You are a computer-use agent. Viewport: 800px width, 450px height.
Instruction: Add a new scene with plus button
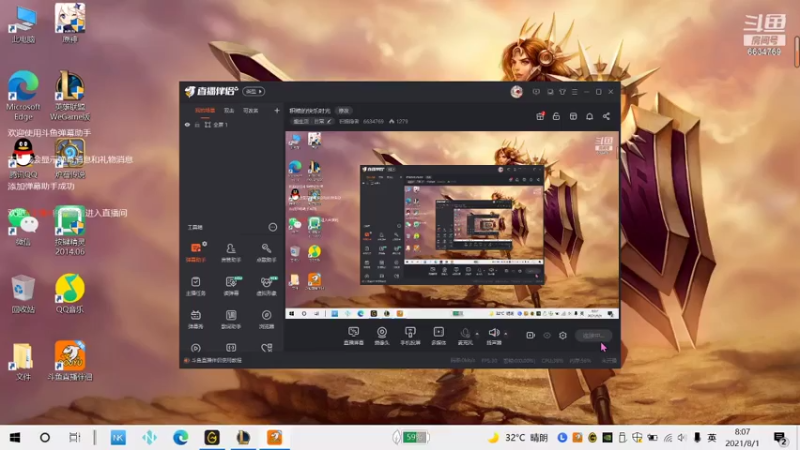pyautogui.click(x=277, y=111)
